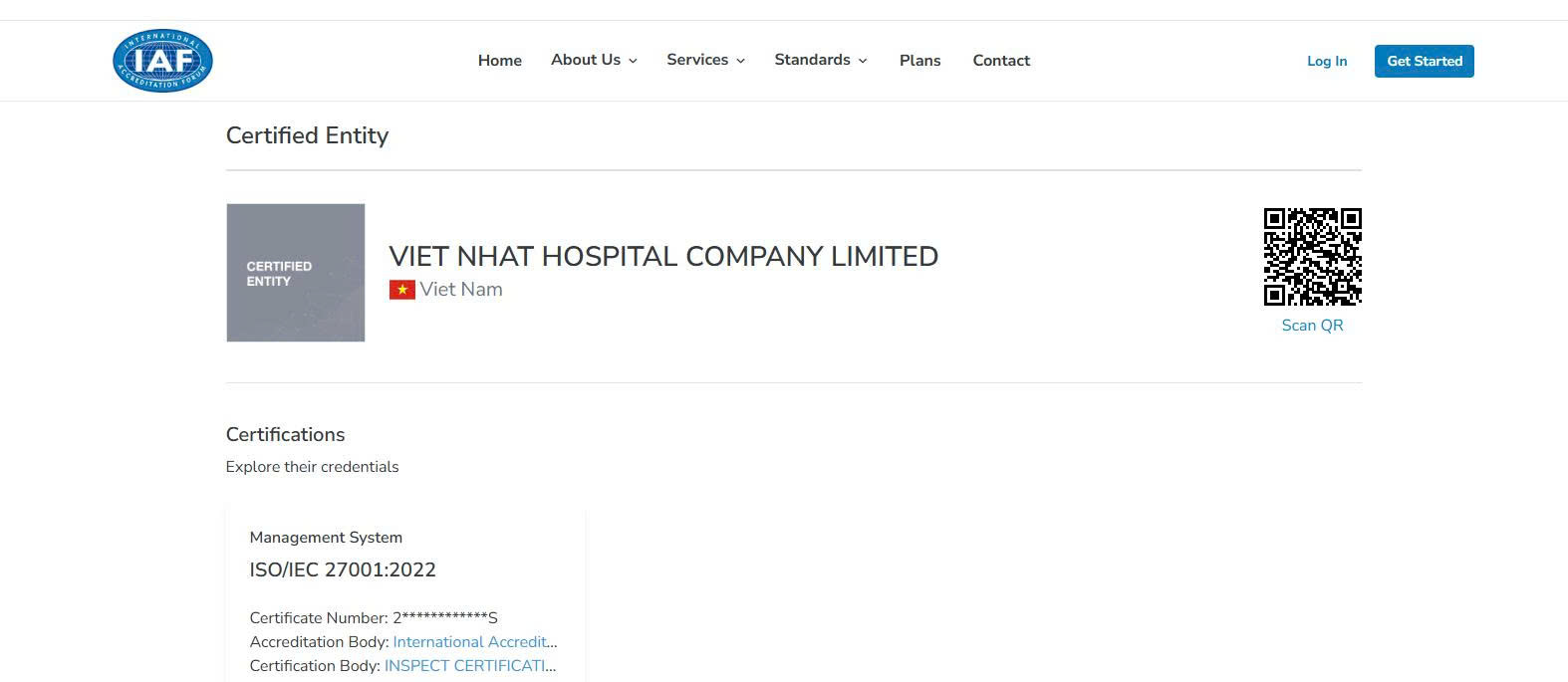Click the ISO/IEC 27001:2022 certification title
Image resolution: width=1568 pixels, height=682 pixels.
click(x=343, y=569)
